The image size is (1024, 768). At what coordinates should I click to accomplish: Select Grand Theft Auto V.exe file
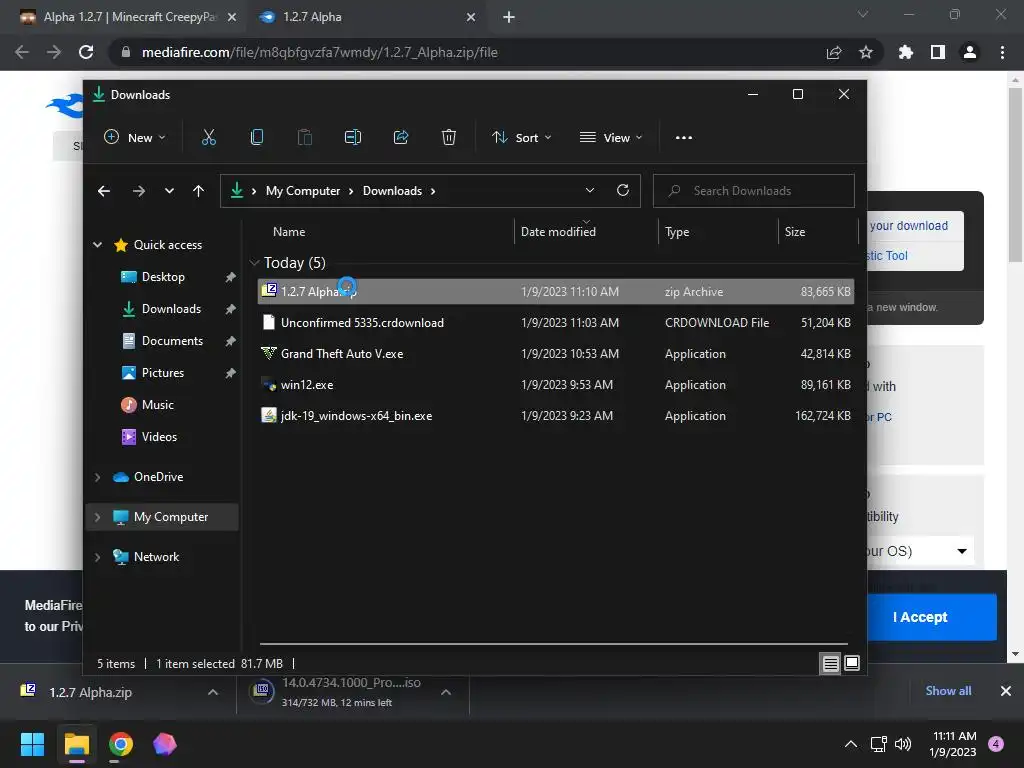coord(556,354)
